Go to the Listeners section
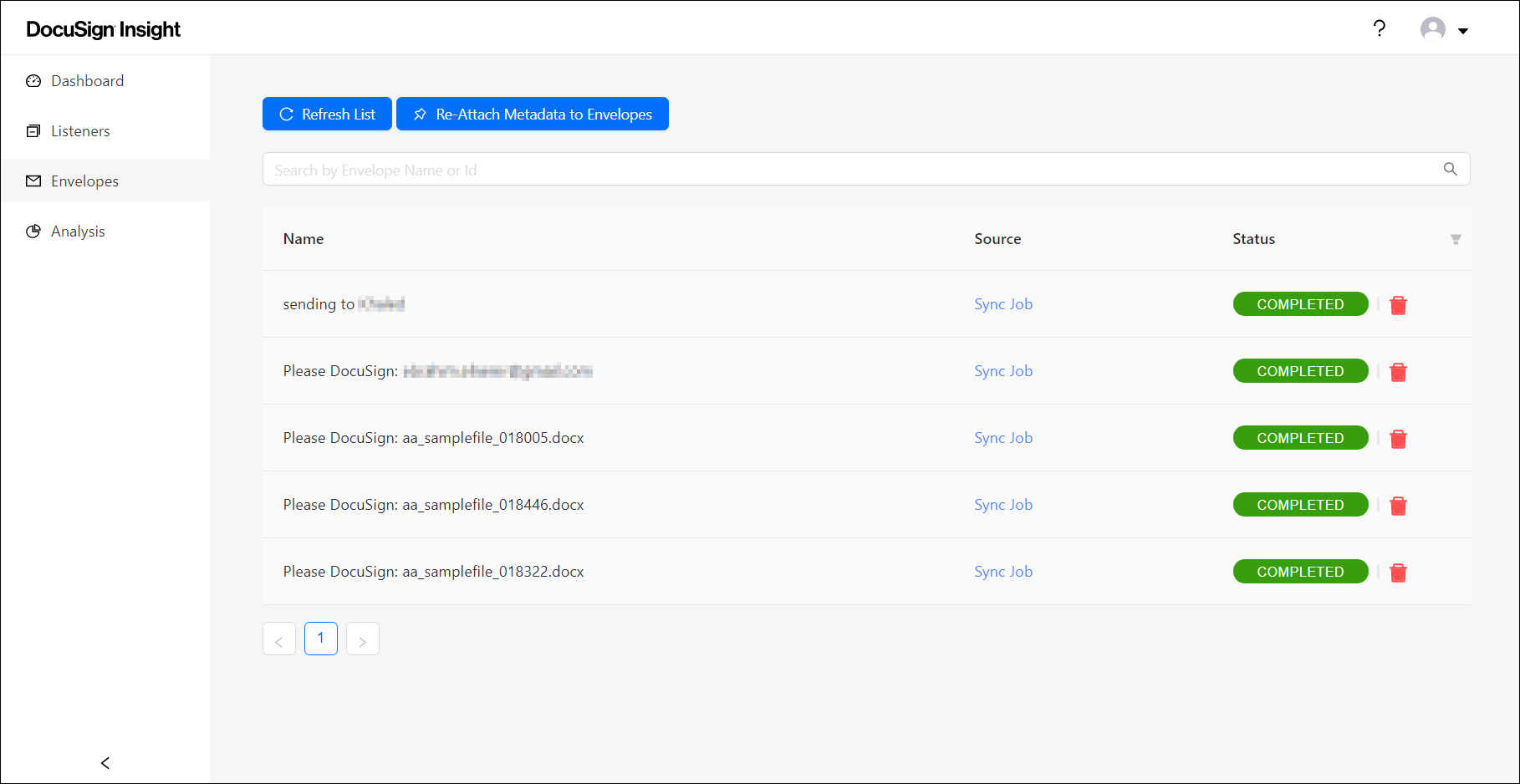Image resolution: width=1520 pixels, height=784 pixels. point(80,131)
